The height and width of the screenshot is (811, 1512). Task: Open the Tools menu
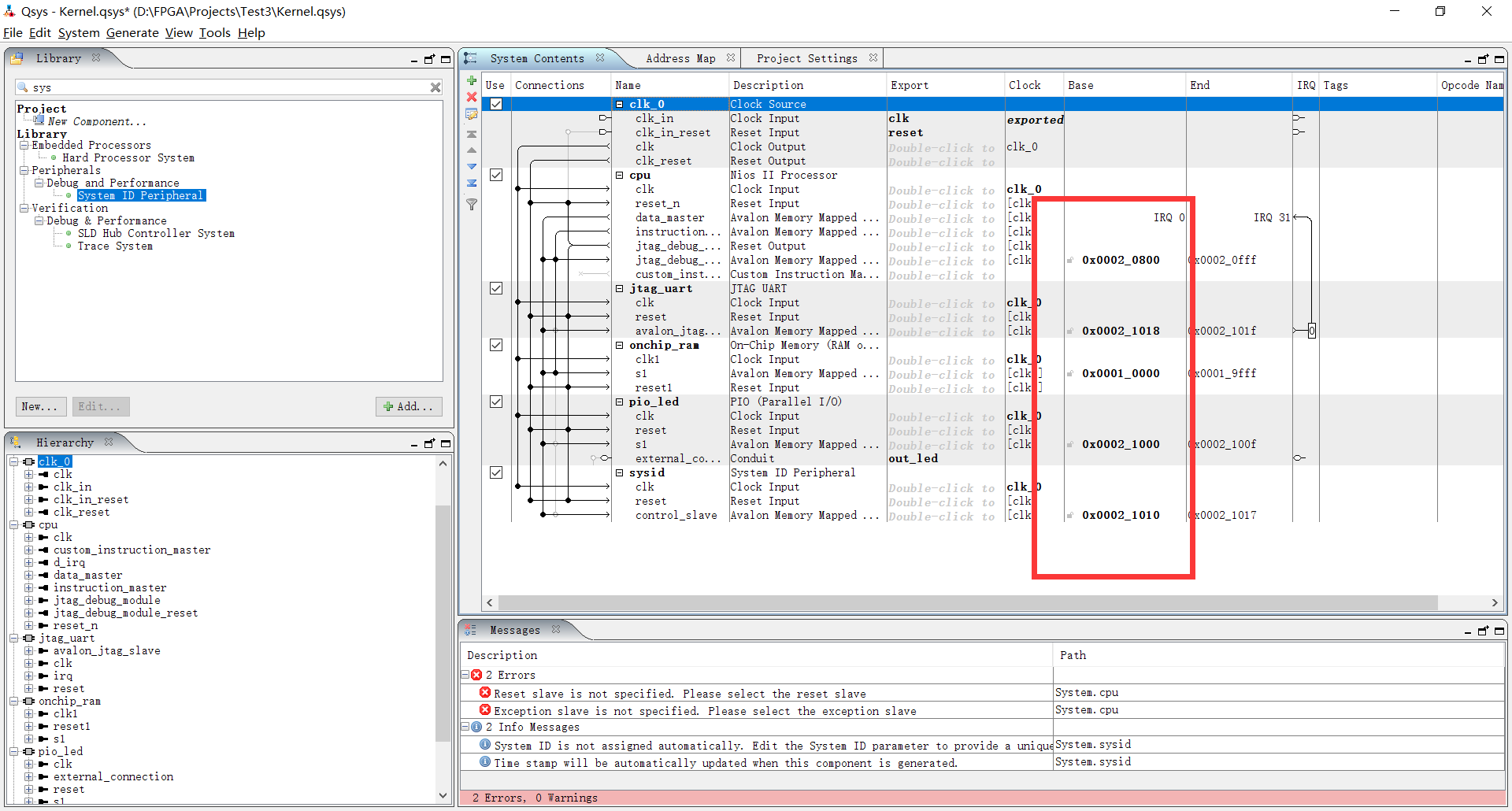pyautogui.click(x=214, y=32)
